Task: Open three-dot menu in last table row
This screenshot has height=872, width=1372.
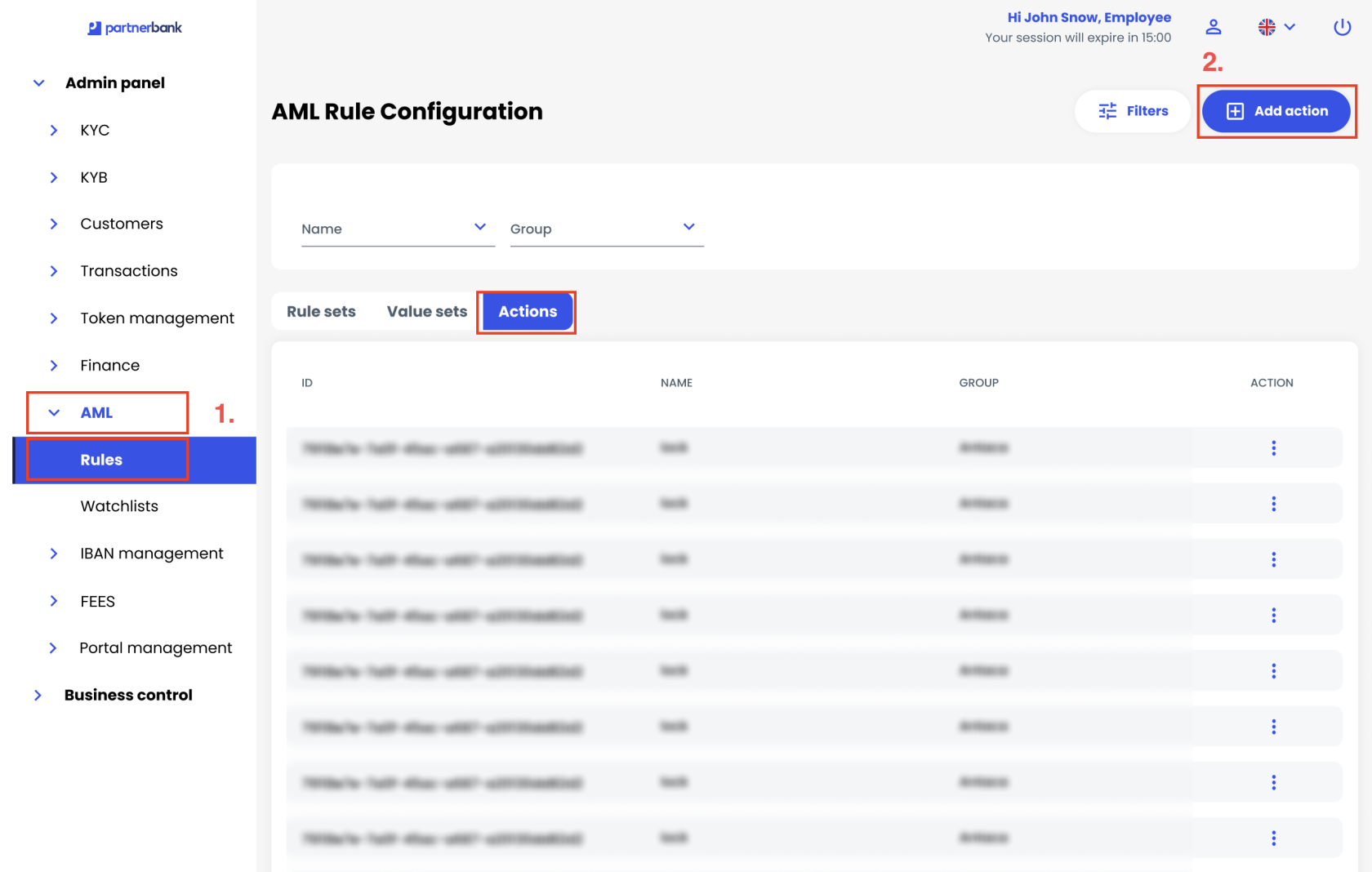Action: tap(1273, 839)
